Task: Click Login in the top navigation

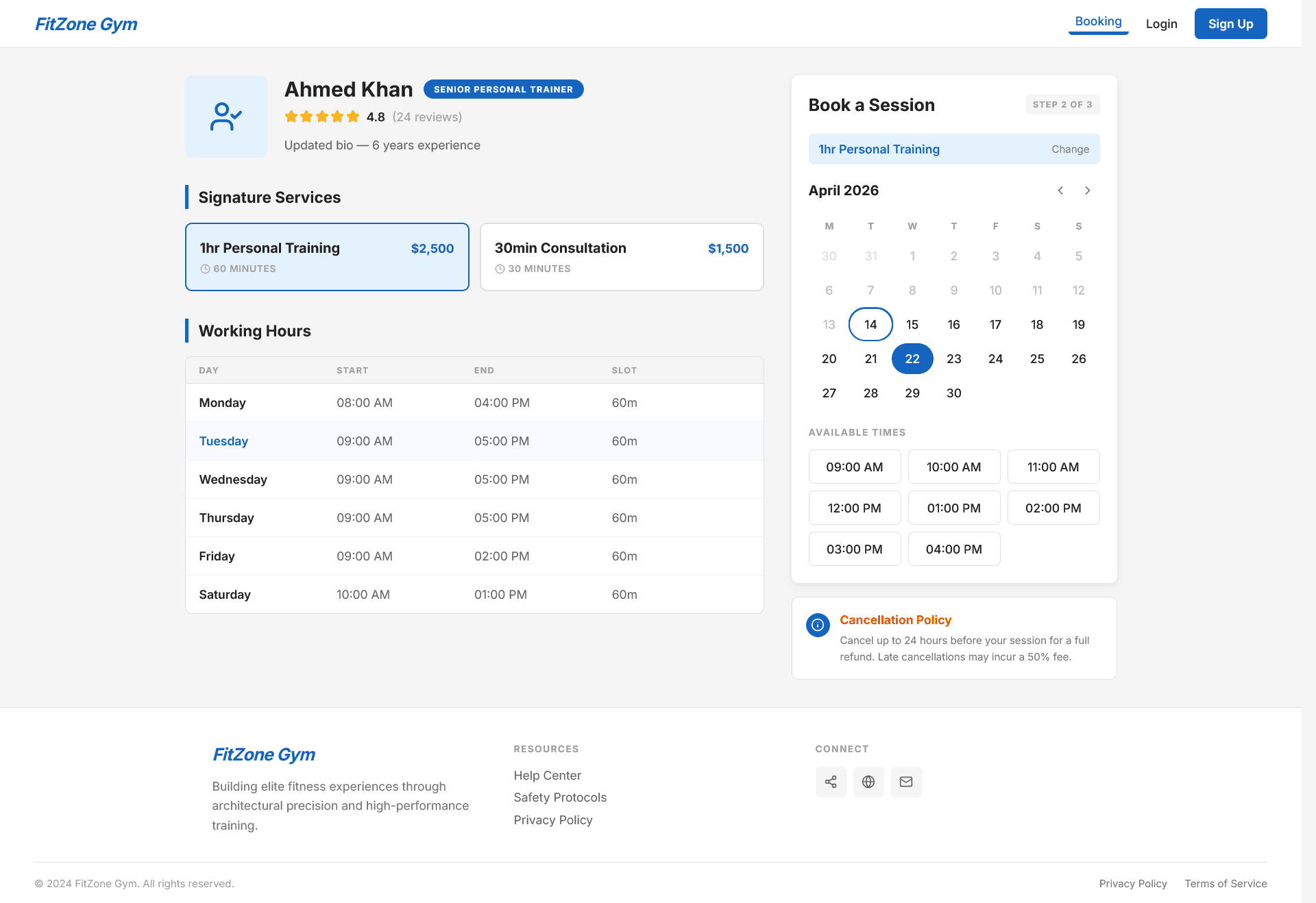Action: [1161, 23]
